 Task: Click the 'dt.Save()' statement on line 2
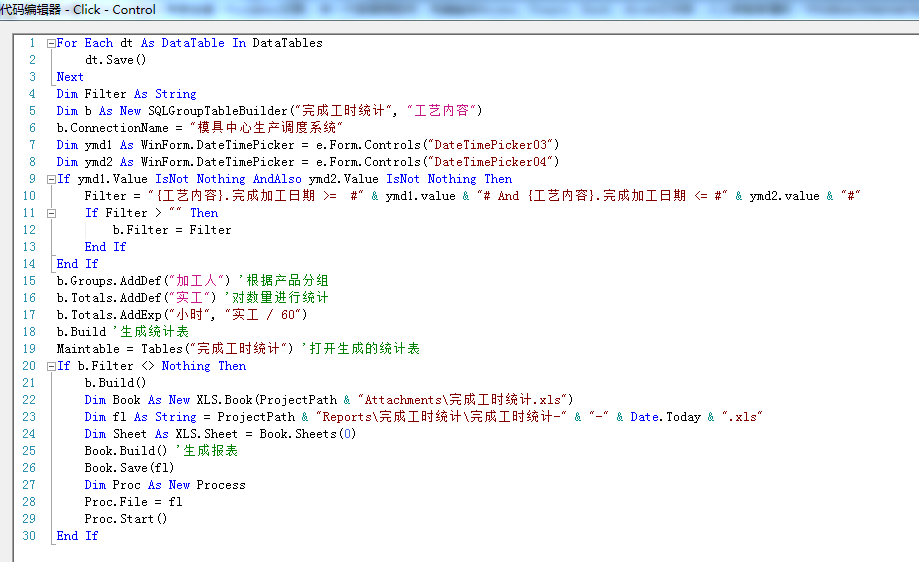pyautogui.click(x=115, y=60)
